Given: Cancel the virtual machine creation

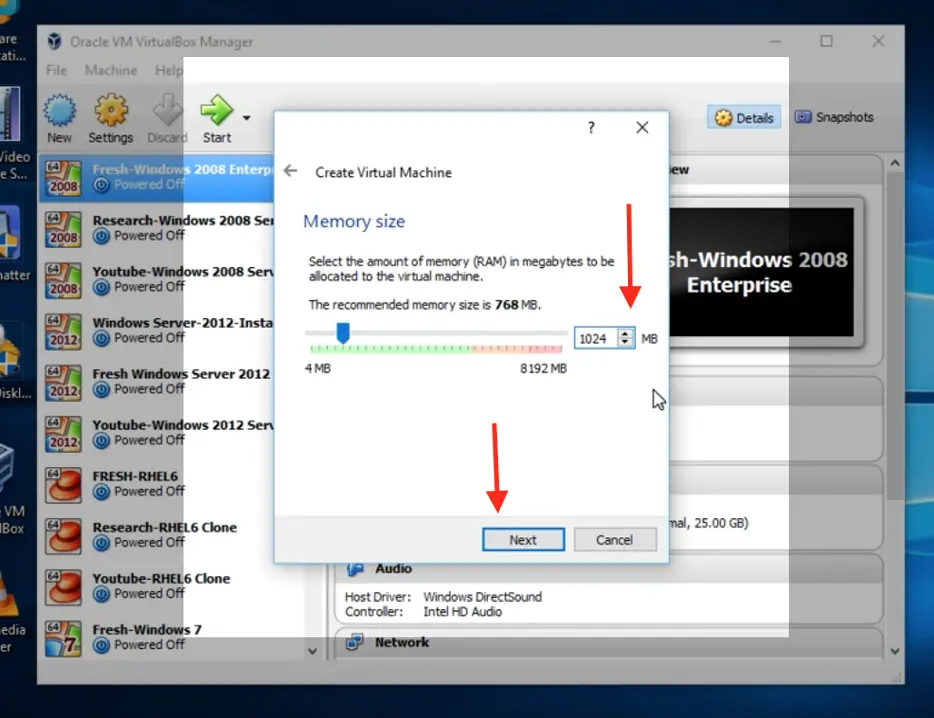Looking at the screenshot, I should point(614,539).
